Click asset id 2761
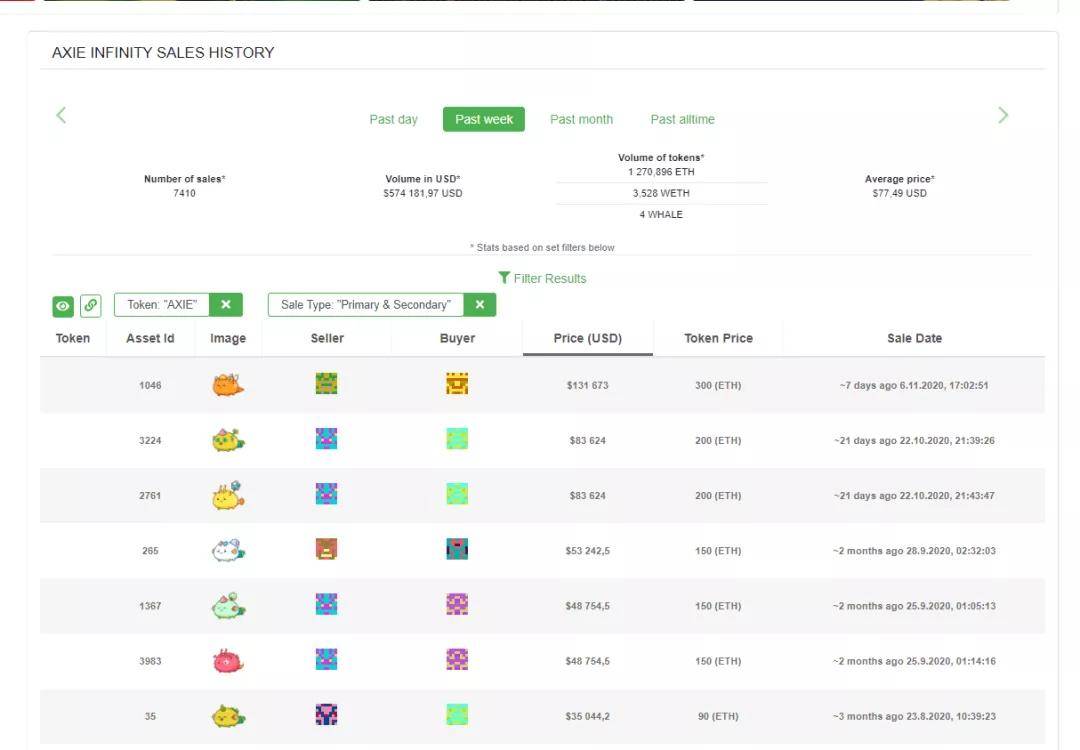1080x750 pixels. point(150,496)
